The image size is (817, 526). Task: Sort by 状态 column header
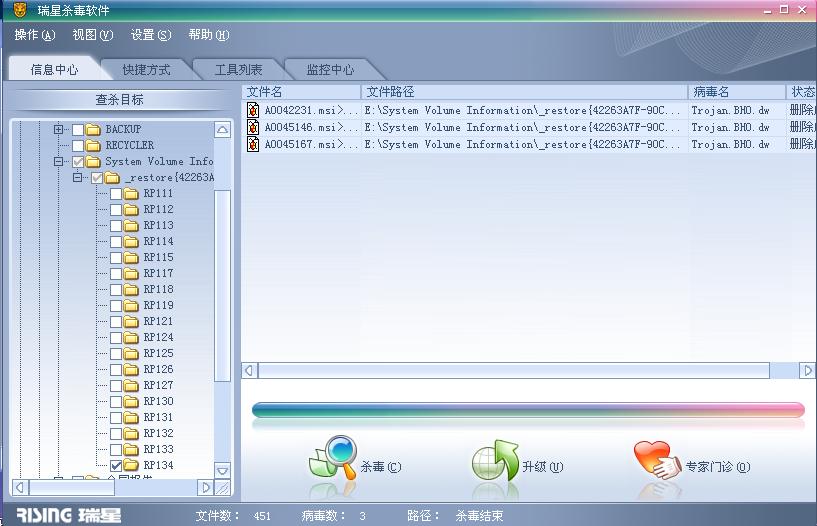tap(801, 92)
